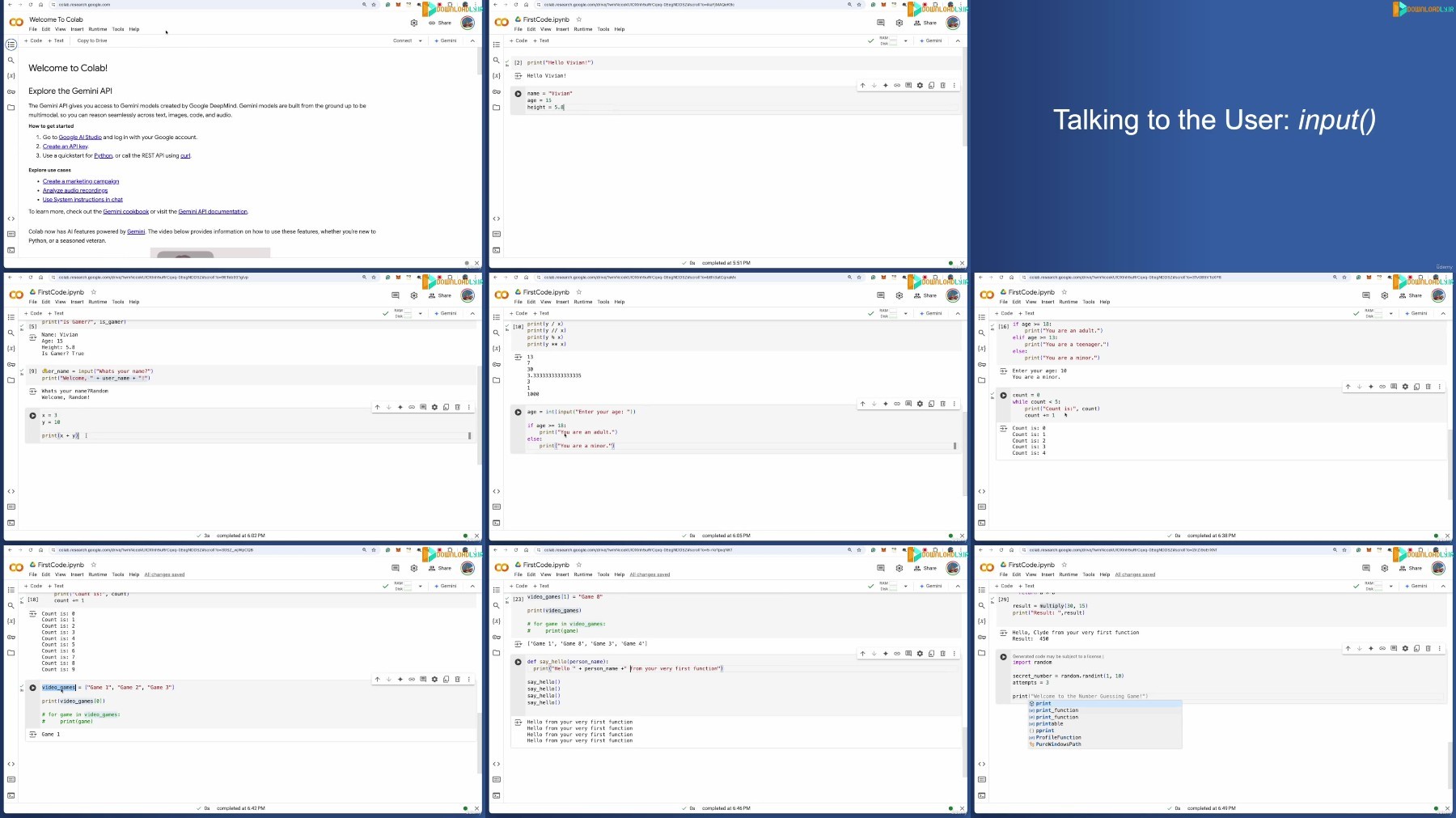This screenshot has height=818, width=1456.
Task: Open Google AI Studio link
Action: point(80,138)
